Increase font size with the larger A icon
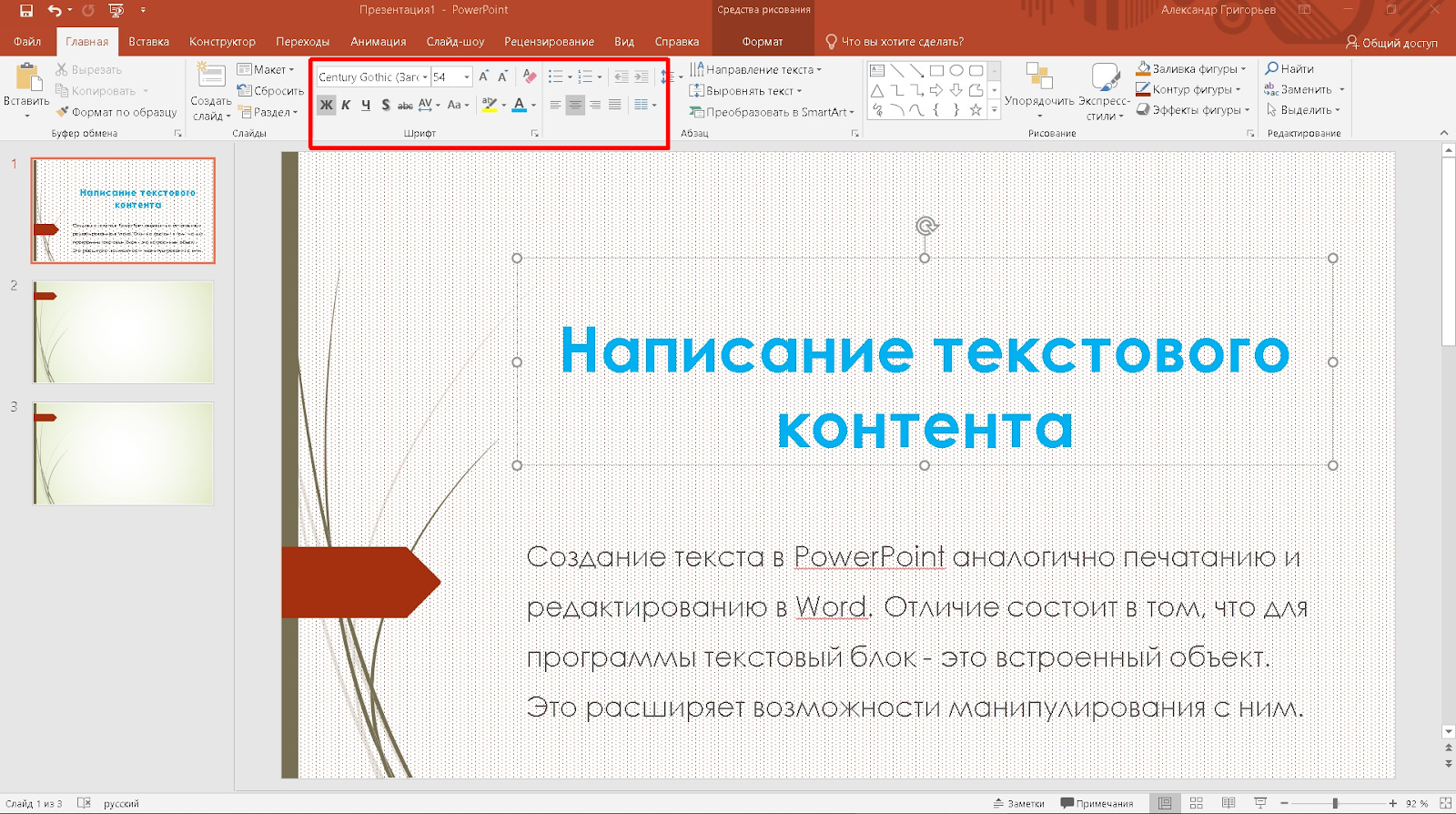 coord(483,77)
